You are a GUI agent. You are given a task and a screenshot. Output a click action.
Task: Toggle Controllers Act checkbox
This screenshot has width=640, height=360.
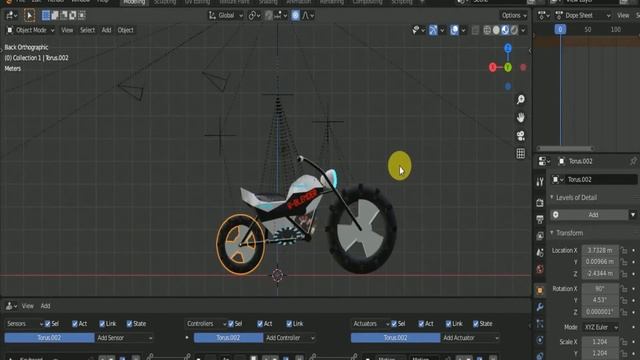[x=260, y=324]
